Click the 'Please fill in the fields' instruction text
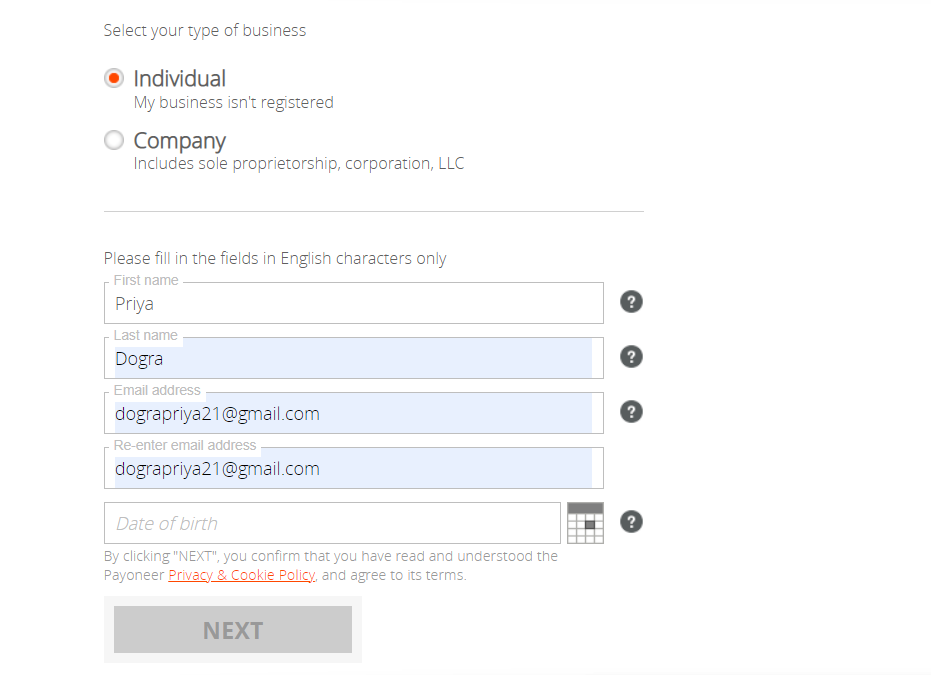Viewport: 931px width, 675px height. pyautogui.click(x=275, y=259)
